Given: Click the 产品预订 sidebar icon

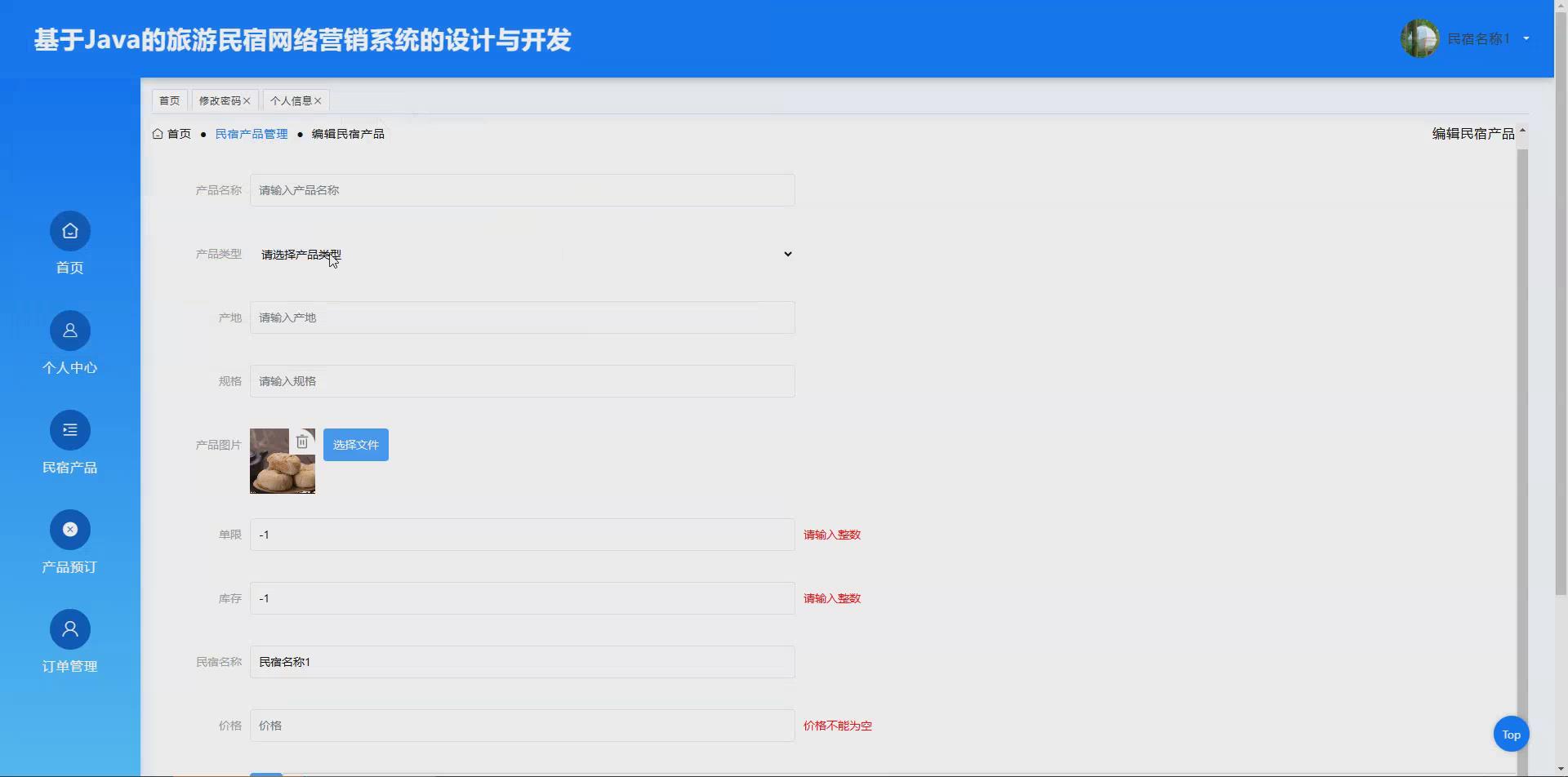Looking at the screenshot, I should coord(69,529).
